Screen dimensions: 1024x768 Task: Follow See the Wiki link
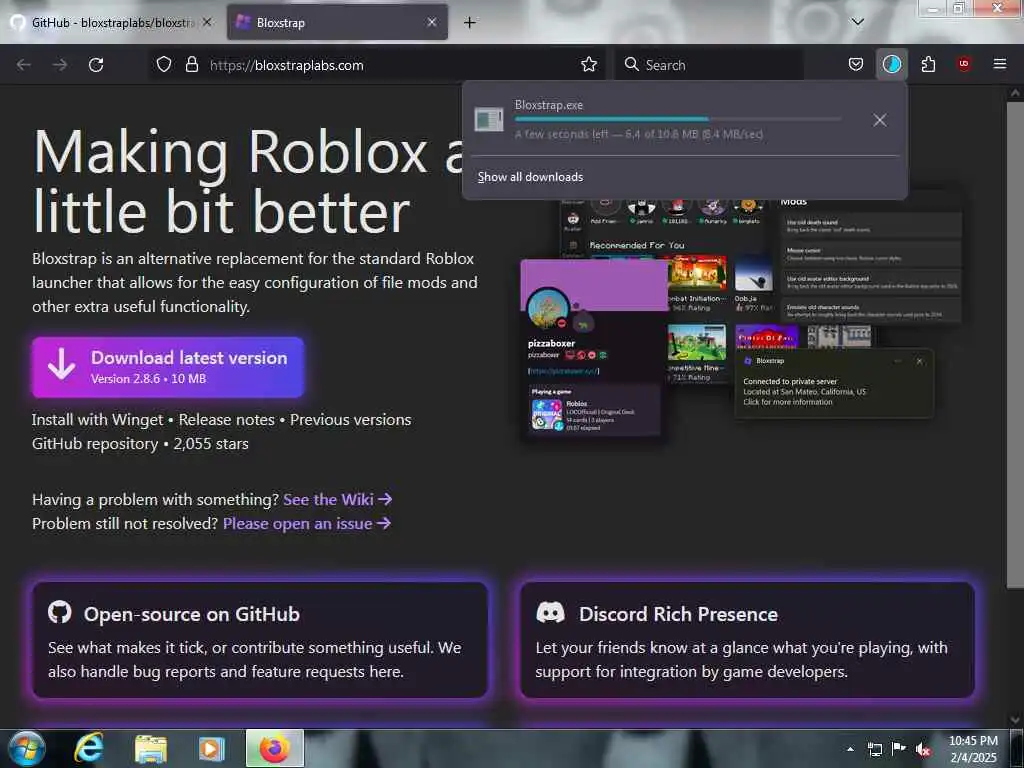coord(338,500)
